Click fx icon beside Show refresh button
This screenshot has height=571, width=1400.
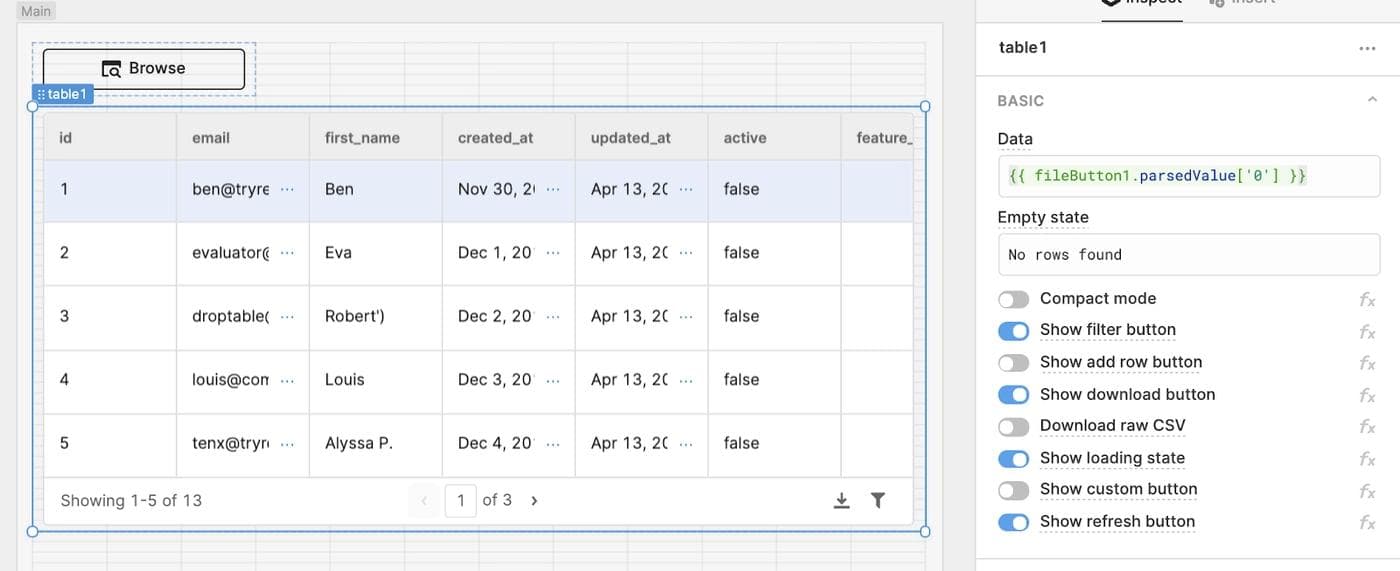1367,522
